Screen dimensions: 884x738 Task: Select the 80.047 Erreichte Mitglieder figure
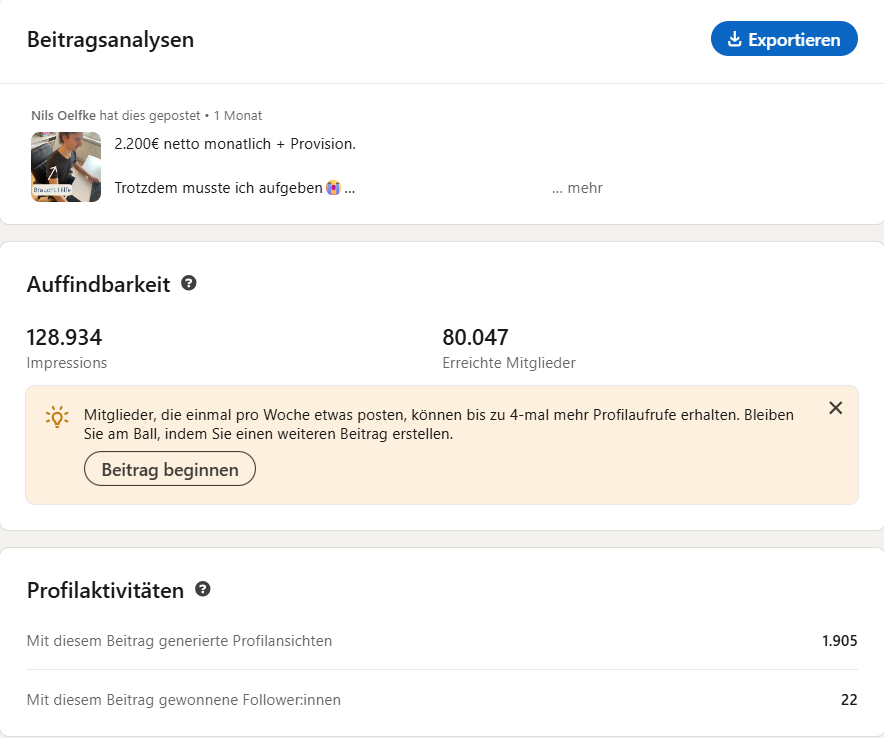coord(476,338)
